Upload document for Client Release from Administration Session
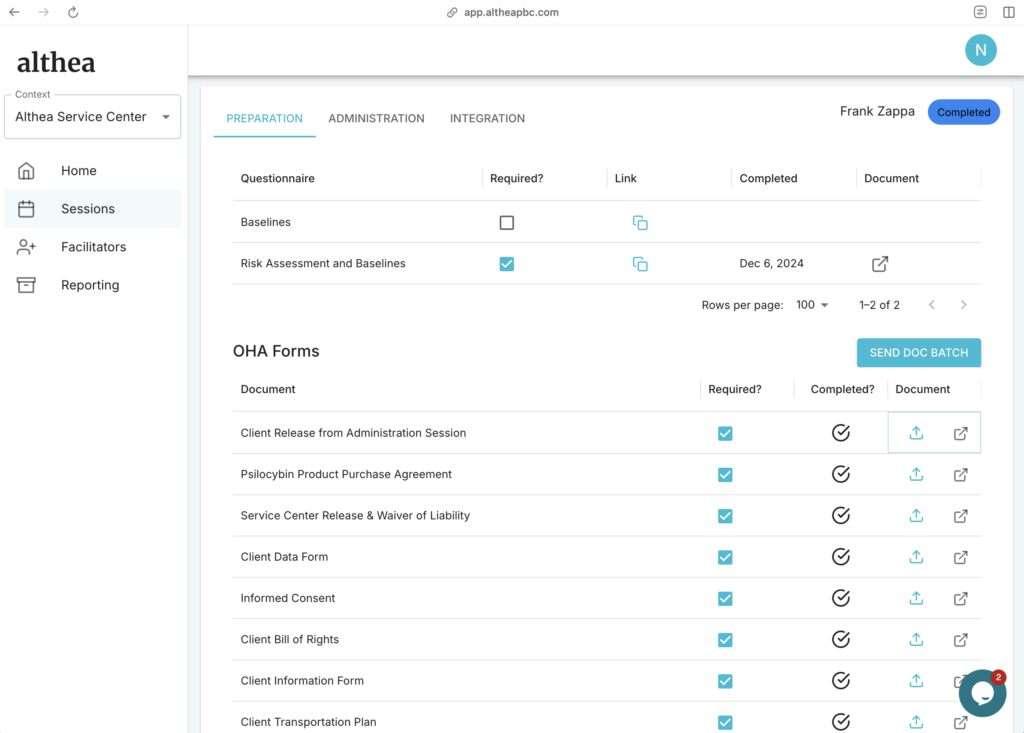The image size is (1024, 733). coord(916,433)
